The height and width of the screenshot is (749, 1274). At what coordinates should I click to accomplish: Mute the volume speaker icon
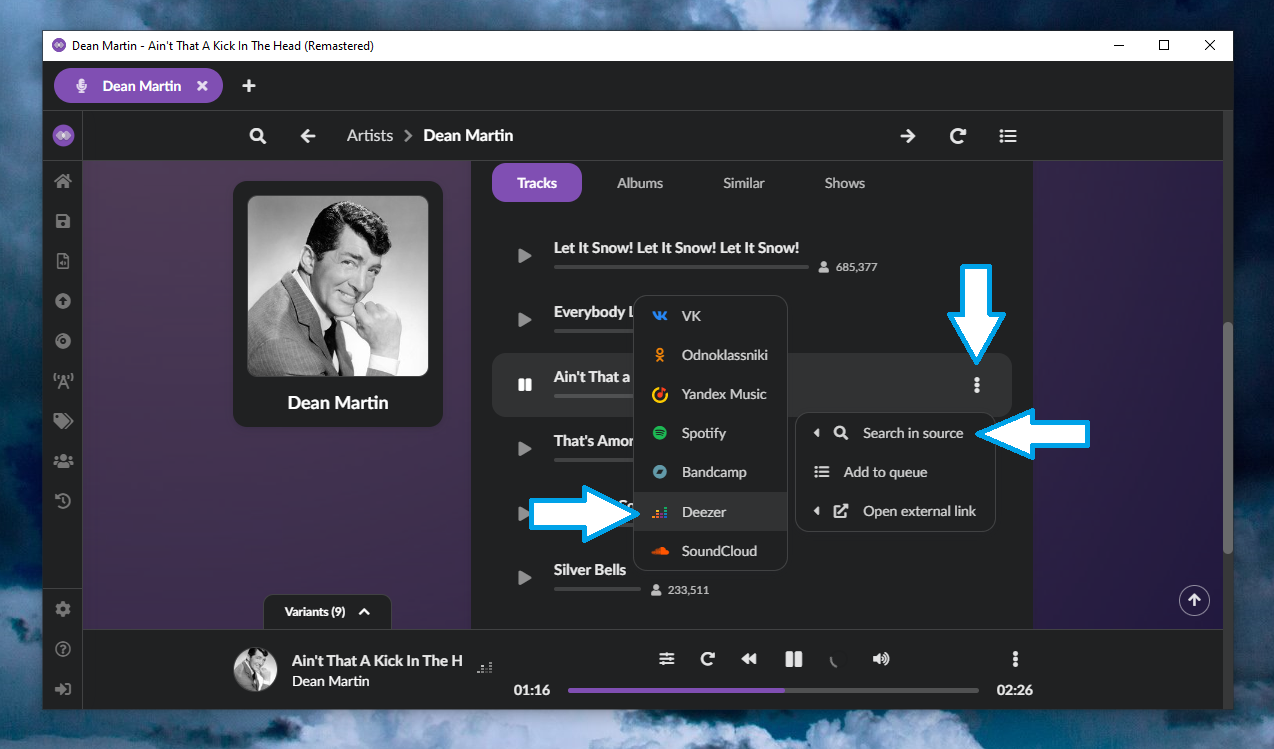(x=880, y=658)
